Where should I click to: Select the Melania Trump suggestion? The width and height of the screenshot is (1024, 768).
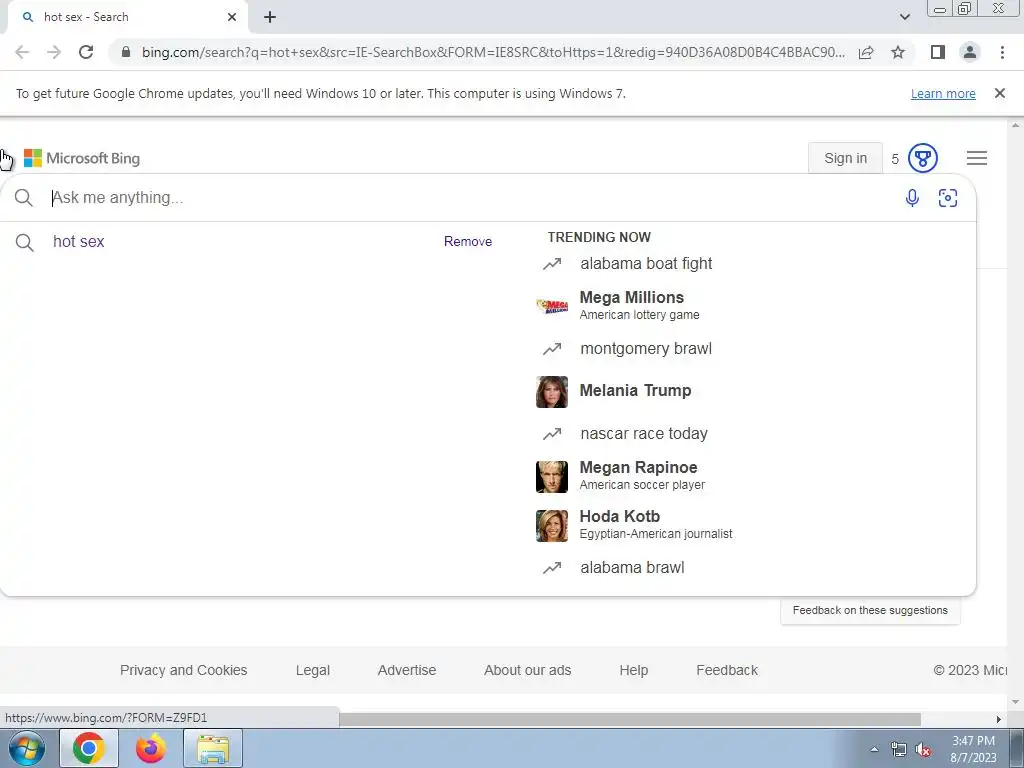[614, 391]
